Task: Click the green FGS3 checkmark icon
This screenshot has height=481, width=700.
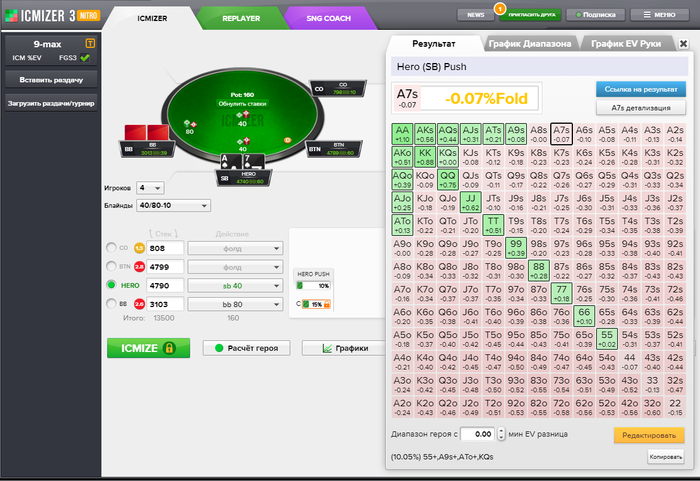Action: click(85, 58)
